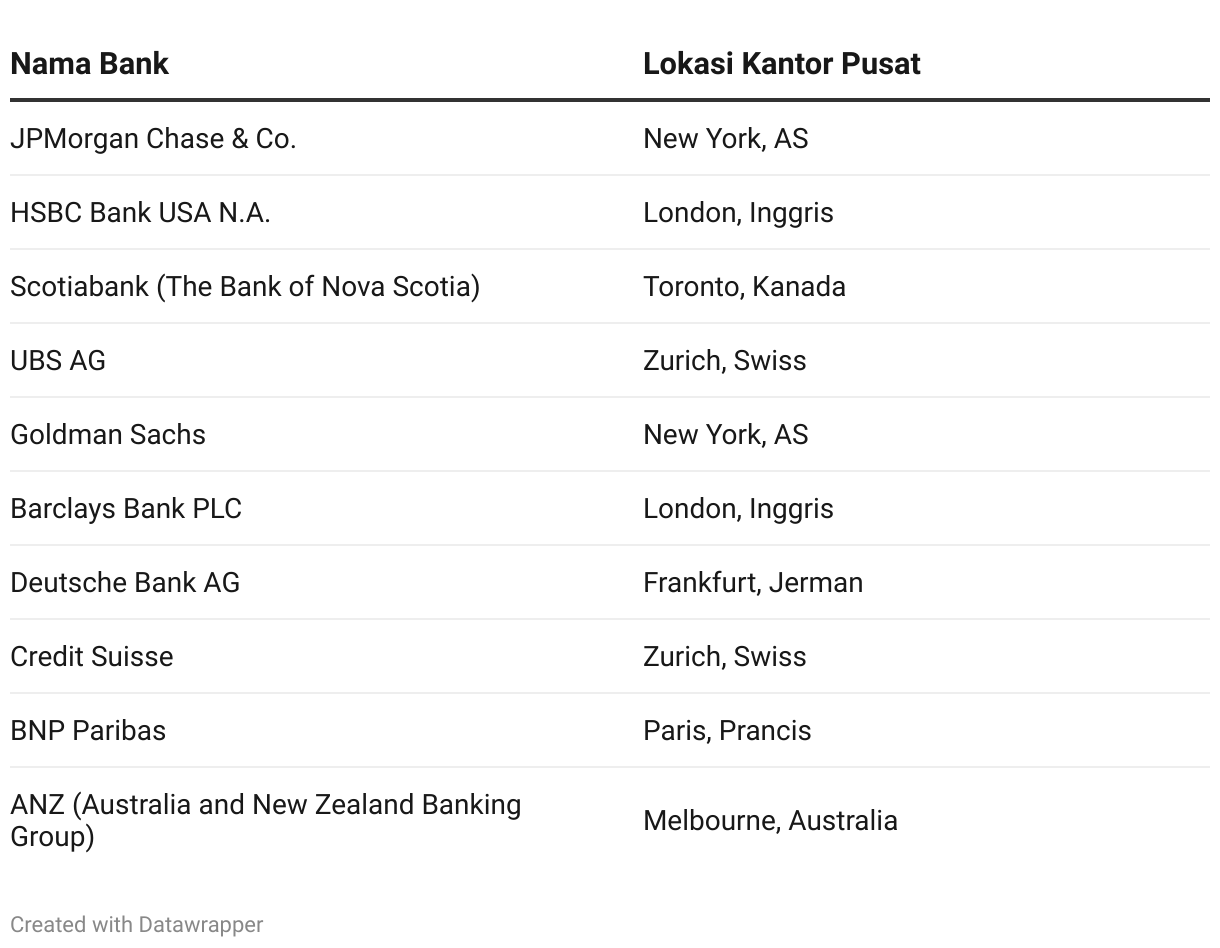Click the Nama Bank column header
Screen dimensions: 1220x948
pyautogui.click(x=89, y=64)
